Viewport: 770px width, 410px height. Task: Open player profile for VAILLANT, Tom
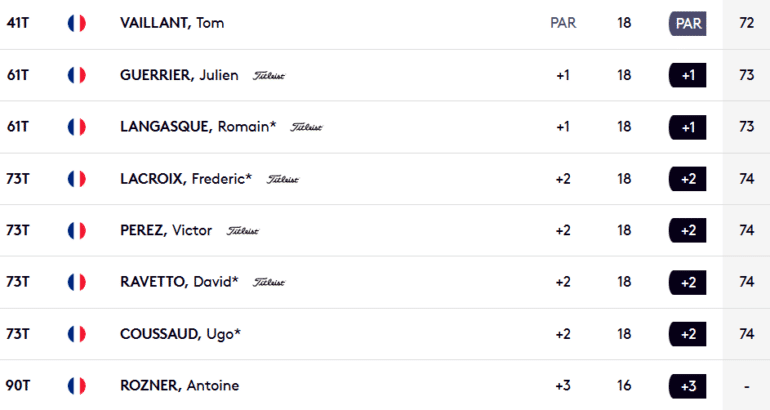172,23
